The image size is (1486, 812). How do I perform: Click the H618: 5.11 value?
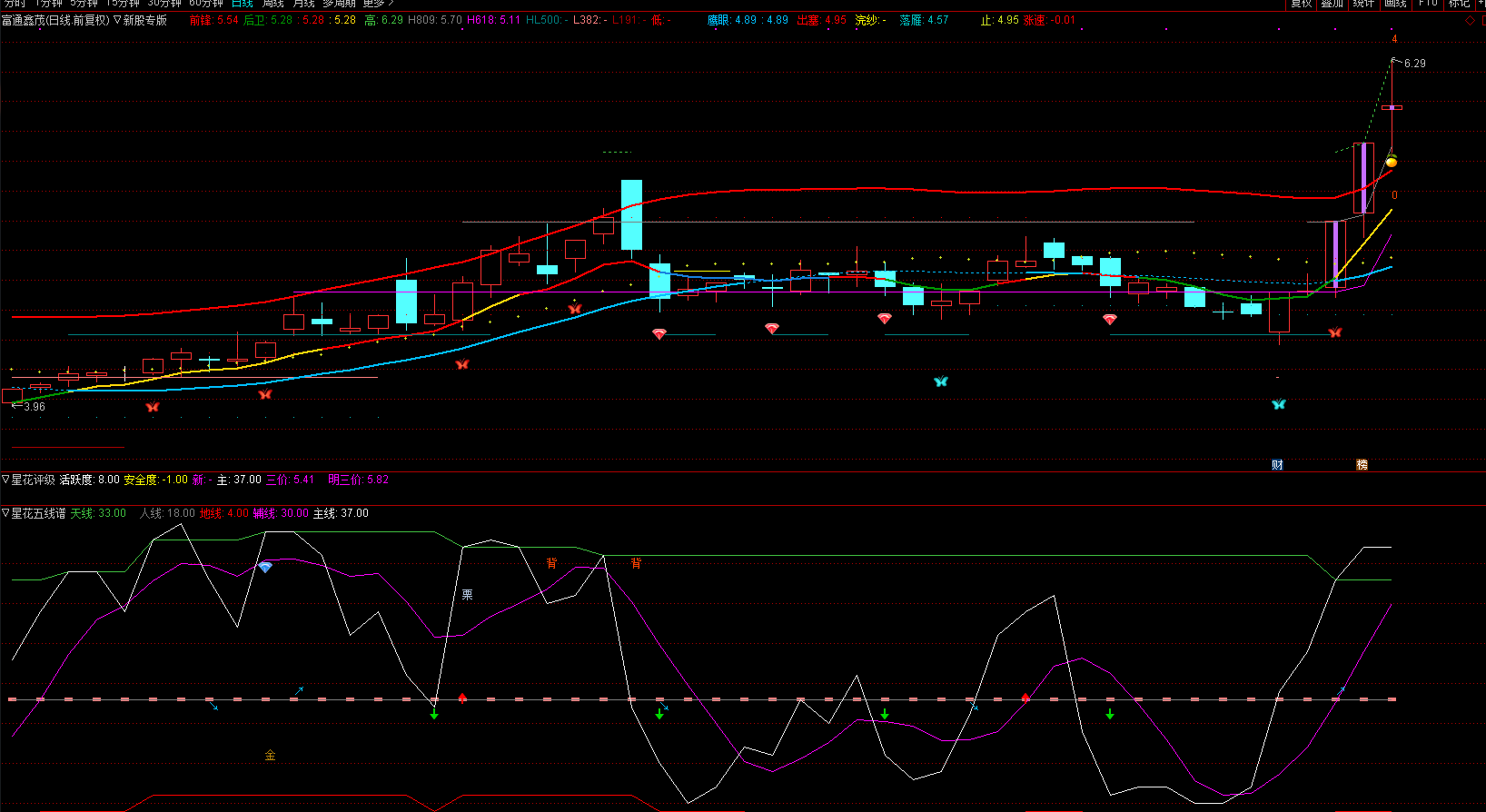[x=493, y=20]
